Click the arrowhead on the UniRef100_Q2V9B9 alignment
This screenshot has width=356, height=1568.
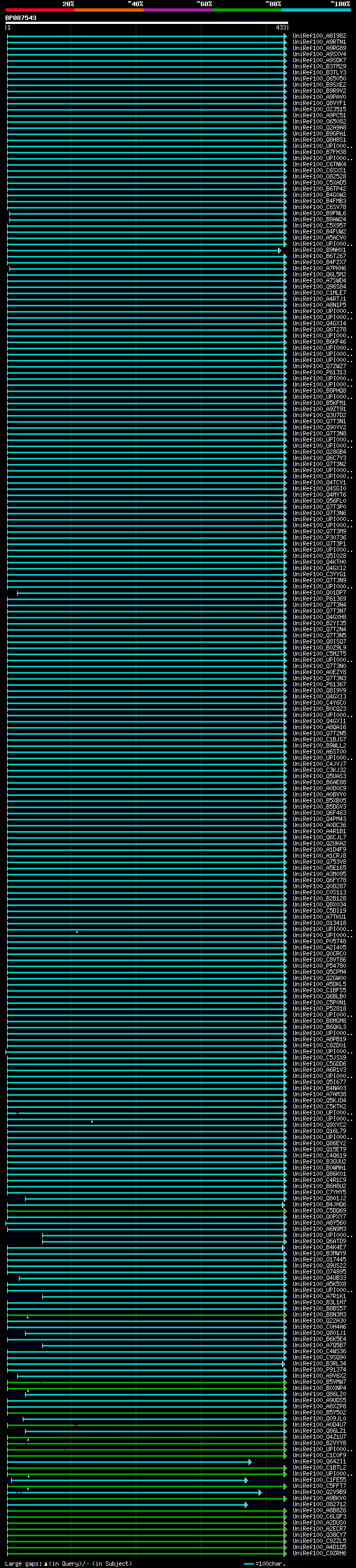point(260,1492)
